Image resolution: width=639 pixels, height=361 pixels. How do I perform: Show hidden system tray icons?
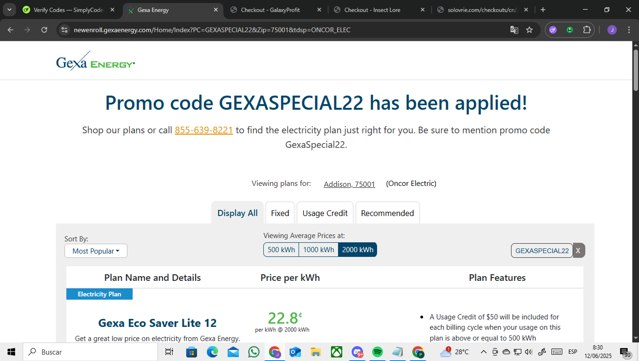pyautogui.click(x=483, y=352)
